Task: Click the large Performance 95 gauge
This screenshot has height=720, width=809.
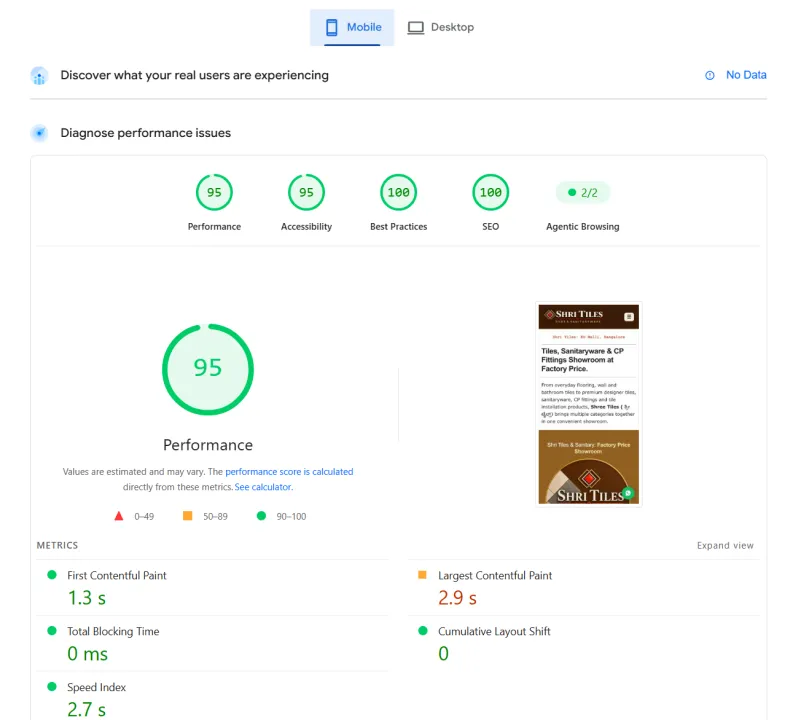Action: click(x=208, y=369)
